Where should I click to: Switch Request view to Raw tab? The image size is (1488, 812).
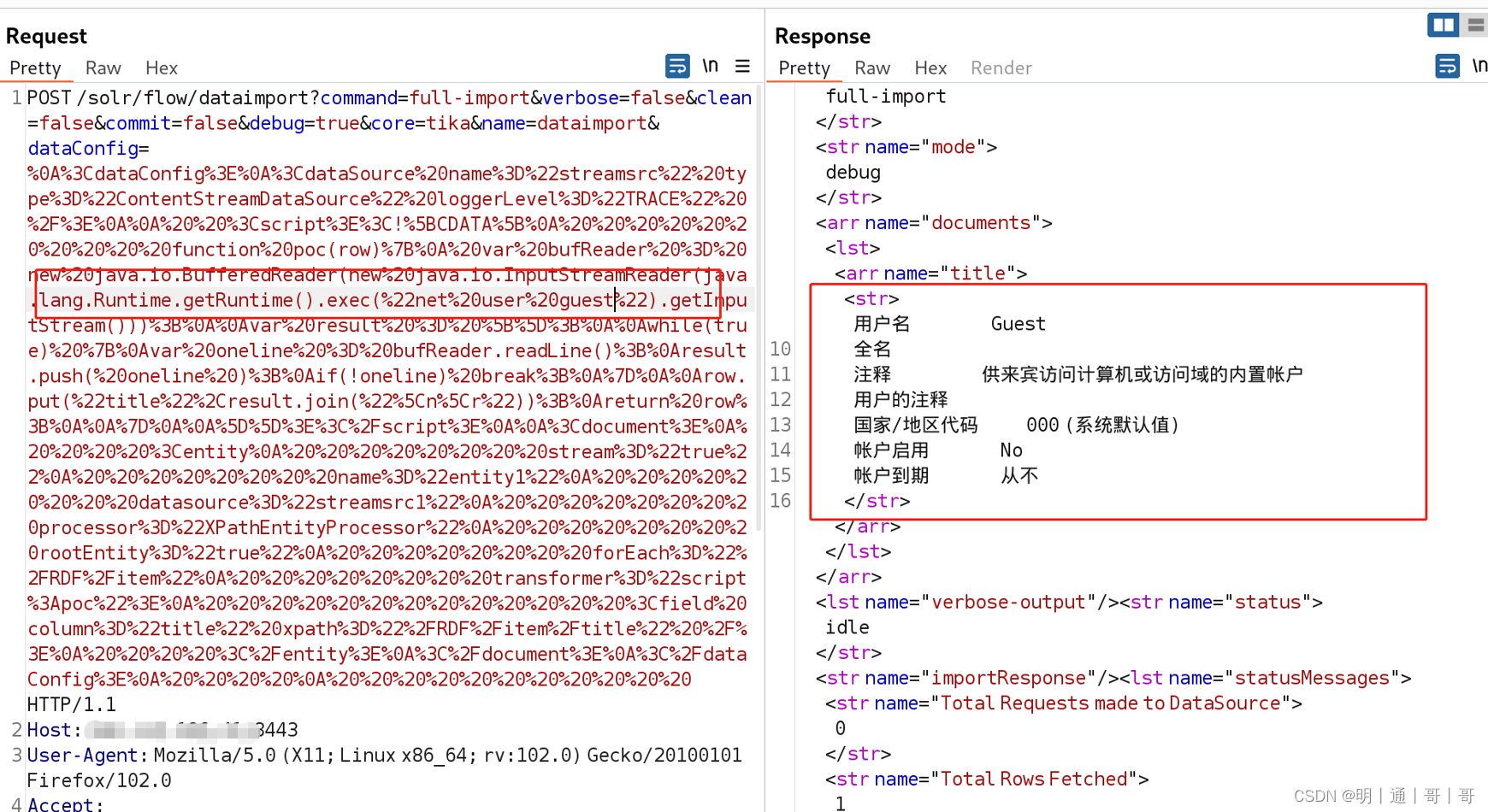[103, 68]
